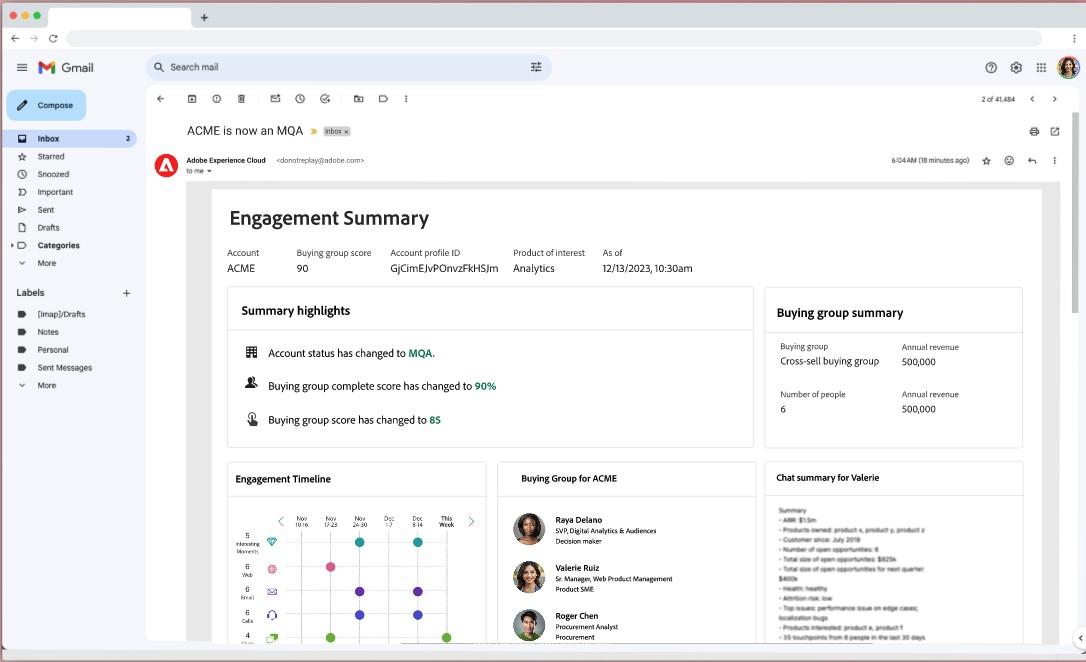Open Gmail support help icon

[991, 67]
